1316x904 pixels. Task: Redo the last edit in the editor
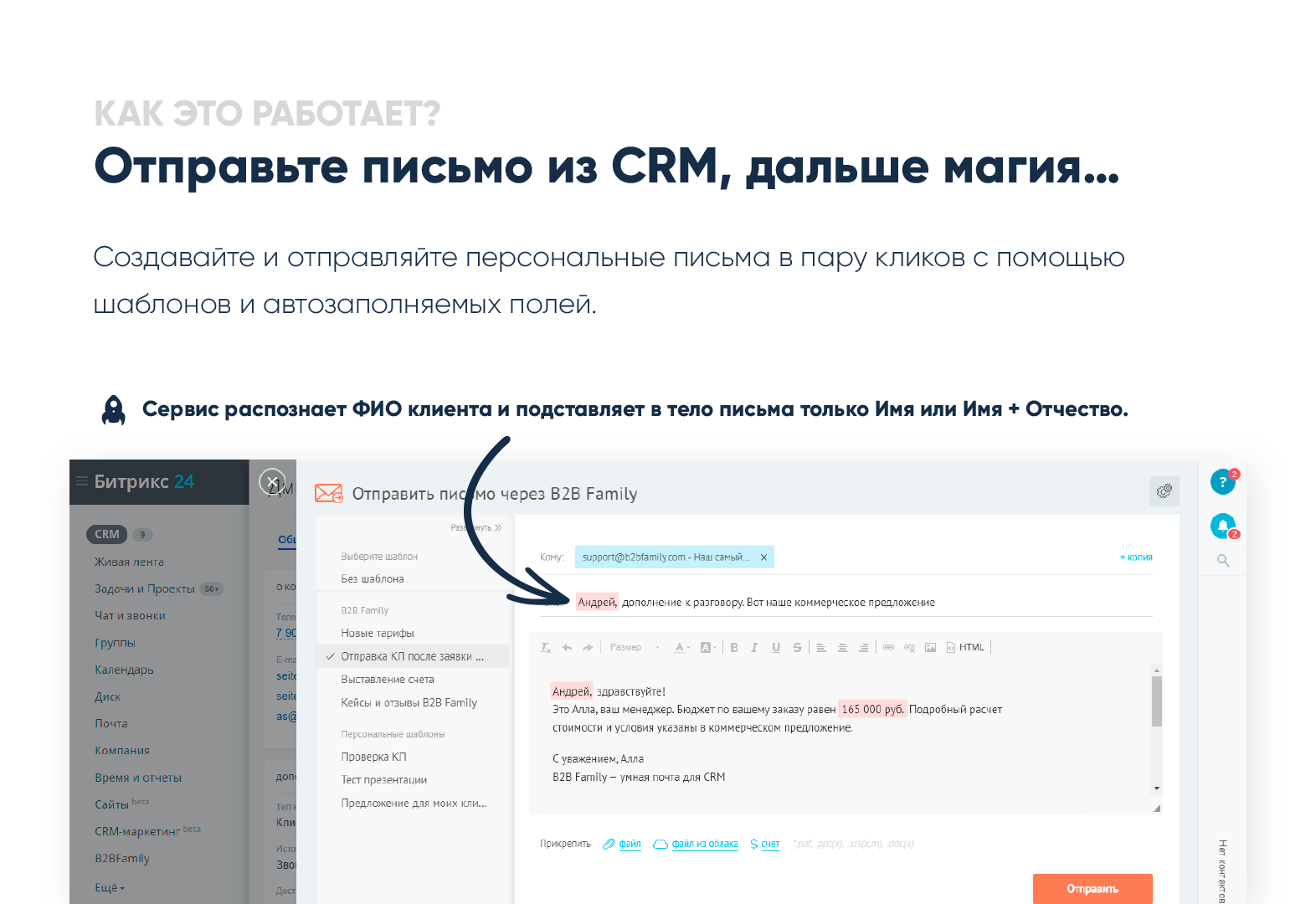coord(588,647)
